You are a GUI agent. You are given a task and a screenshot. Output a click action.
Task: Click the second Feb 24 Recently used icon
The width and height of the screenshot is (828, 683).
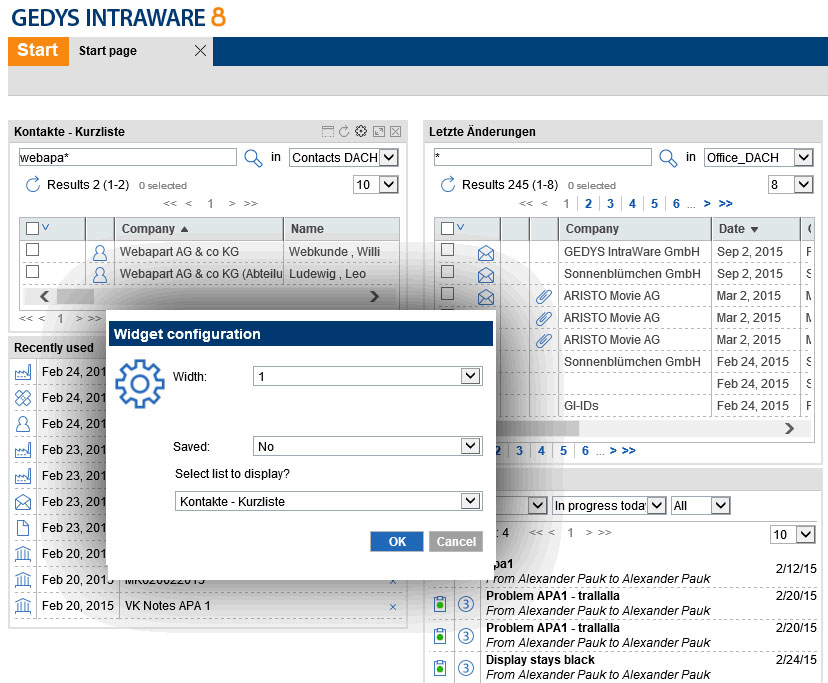(23, 398)
